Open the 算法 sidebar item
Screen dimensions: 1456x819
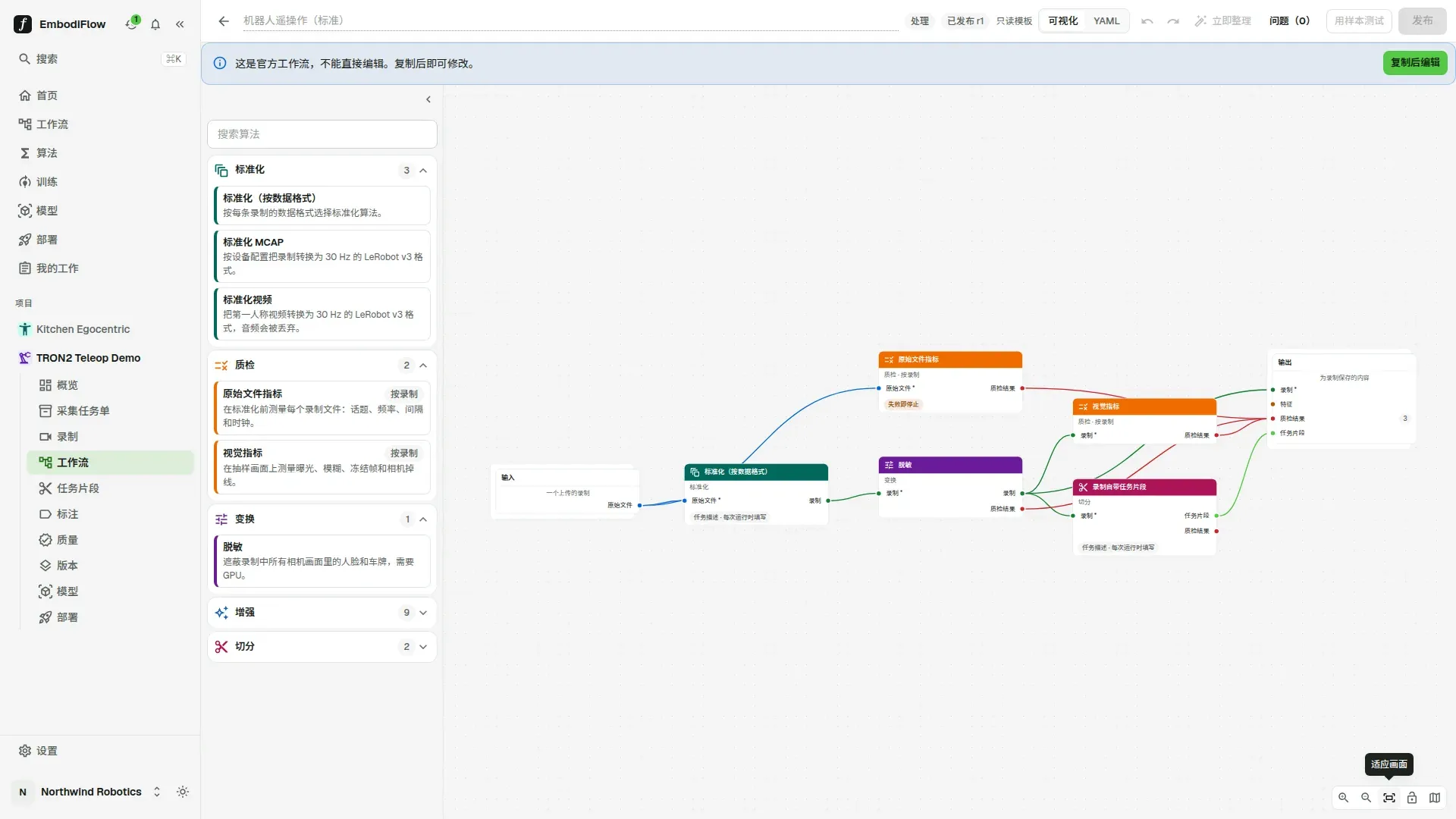[100, 153]
